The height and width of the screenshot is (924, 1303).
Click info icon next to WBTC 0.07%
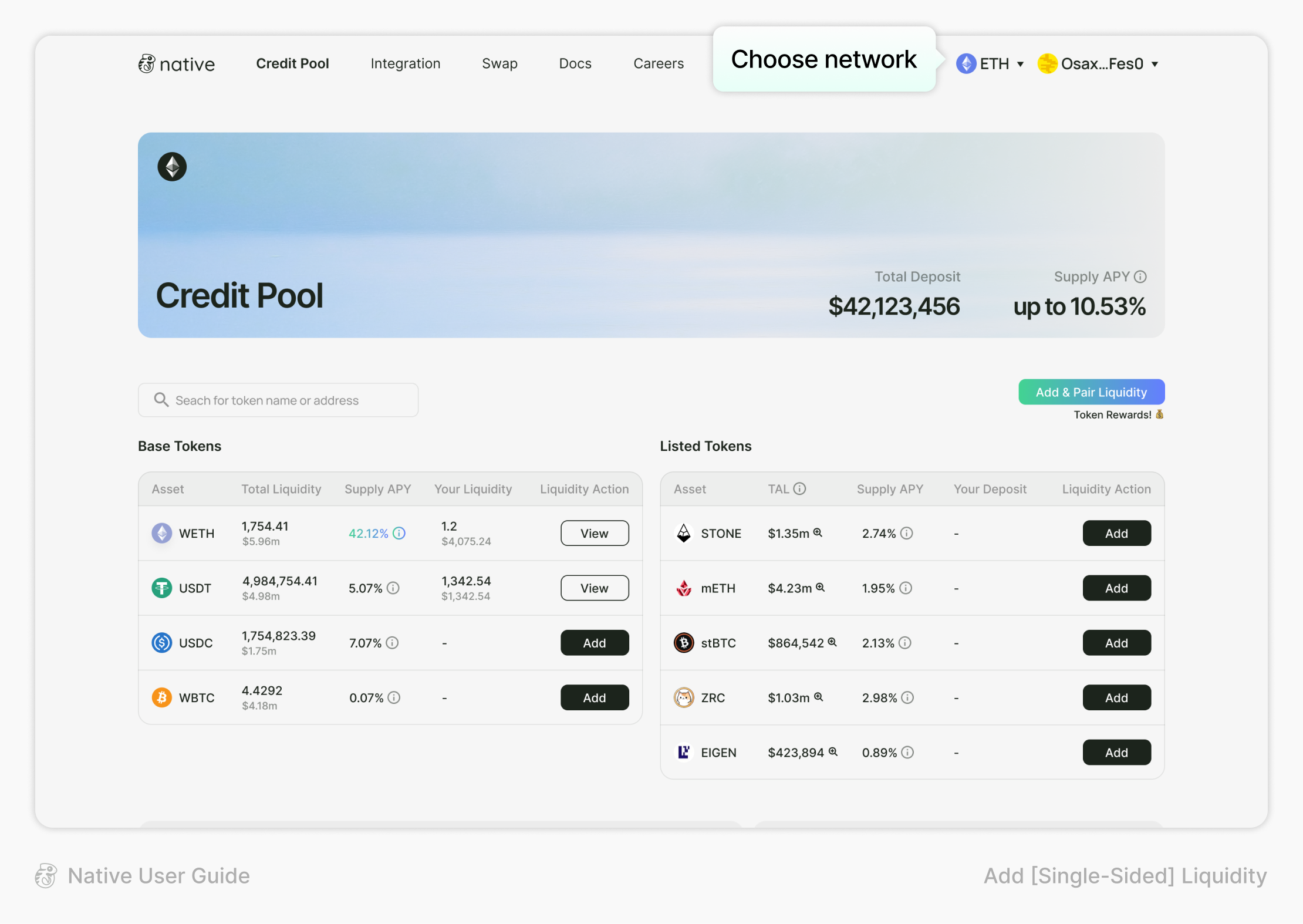click(394, 697)
